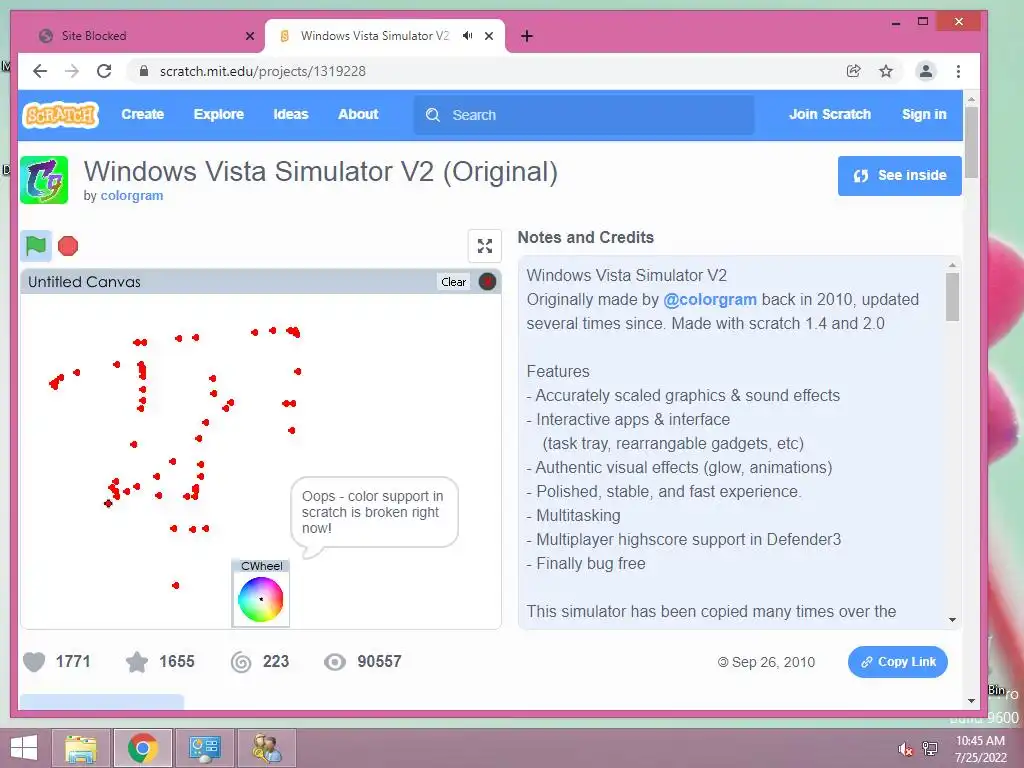Go forward in browser history
Screen dimensions: 1024x768
[72, 71]
